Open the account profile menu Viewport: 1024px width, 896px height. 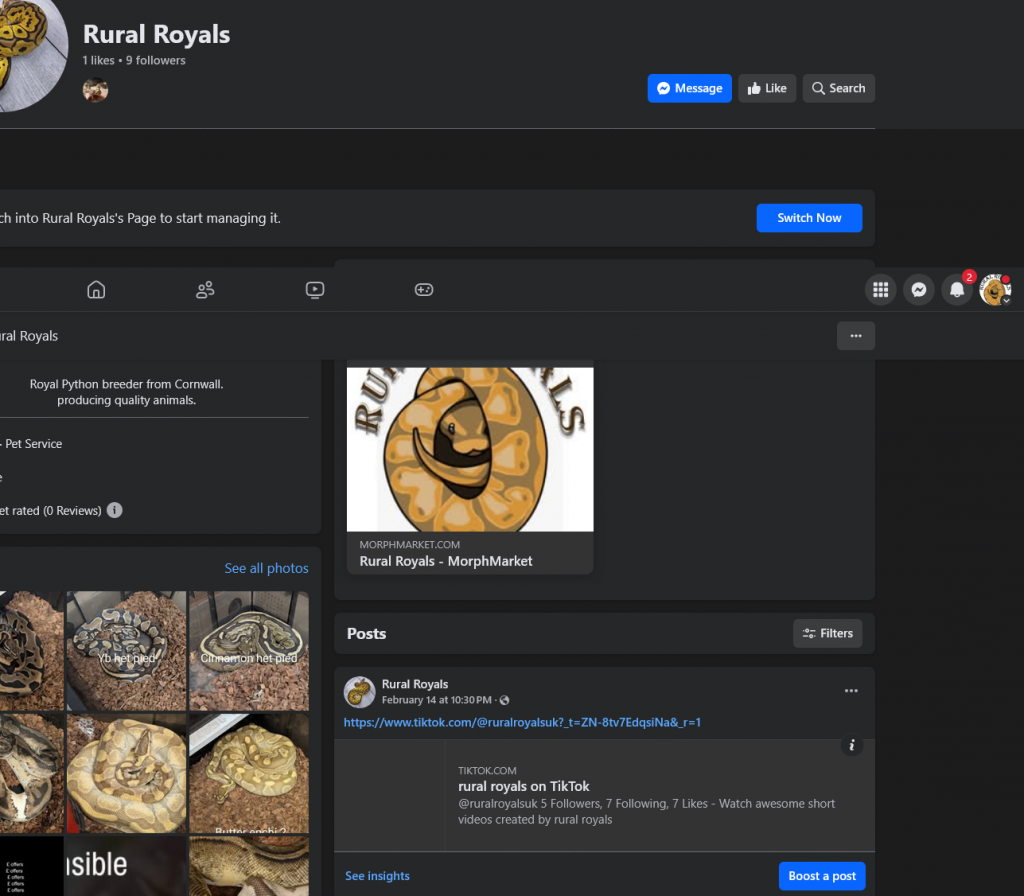pos(995,289)
